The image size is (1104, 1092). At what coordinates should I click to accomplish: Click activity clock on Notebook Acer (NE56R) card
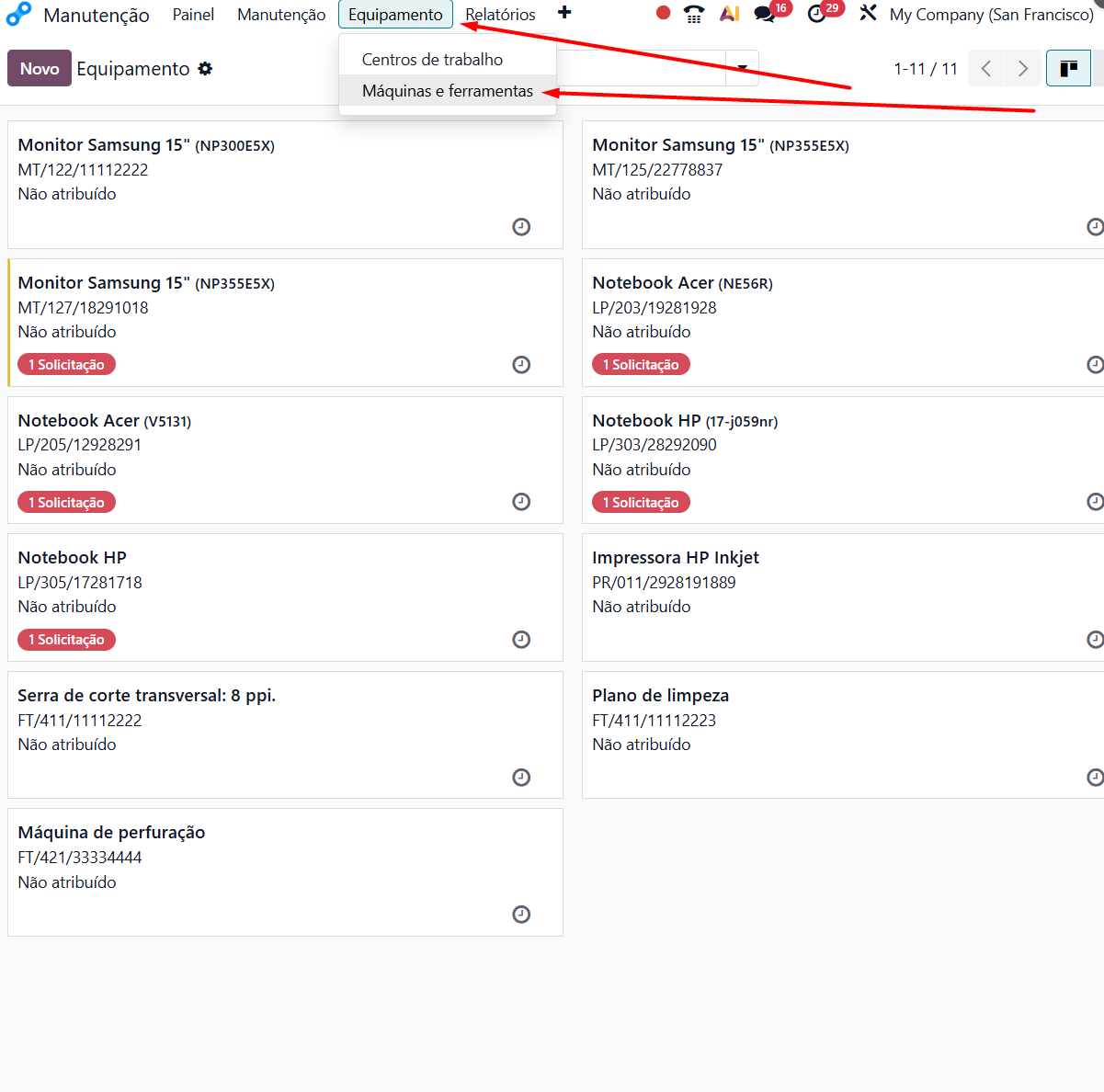click(1095, 365)
